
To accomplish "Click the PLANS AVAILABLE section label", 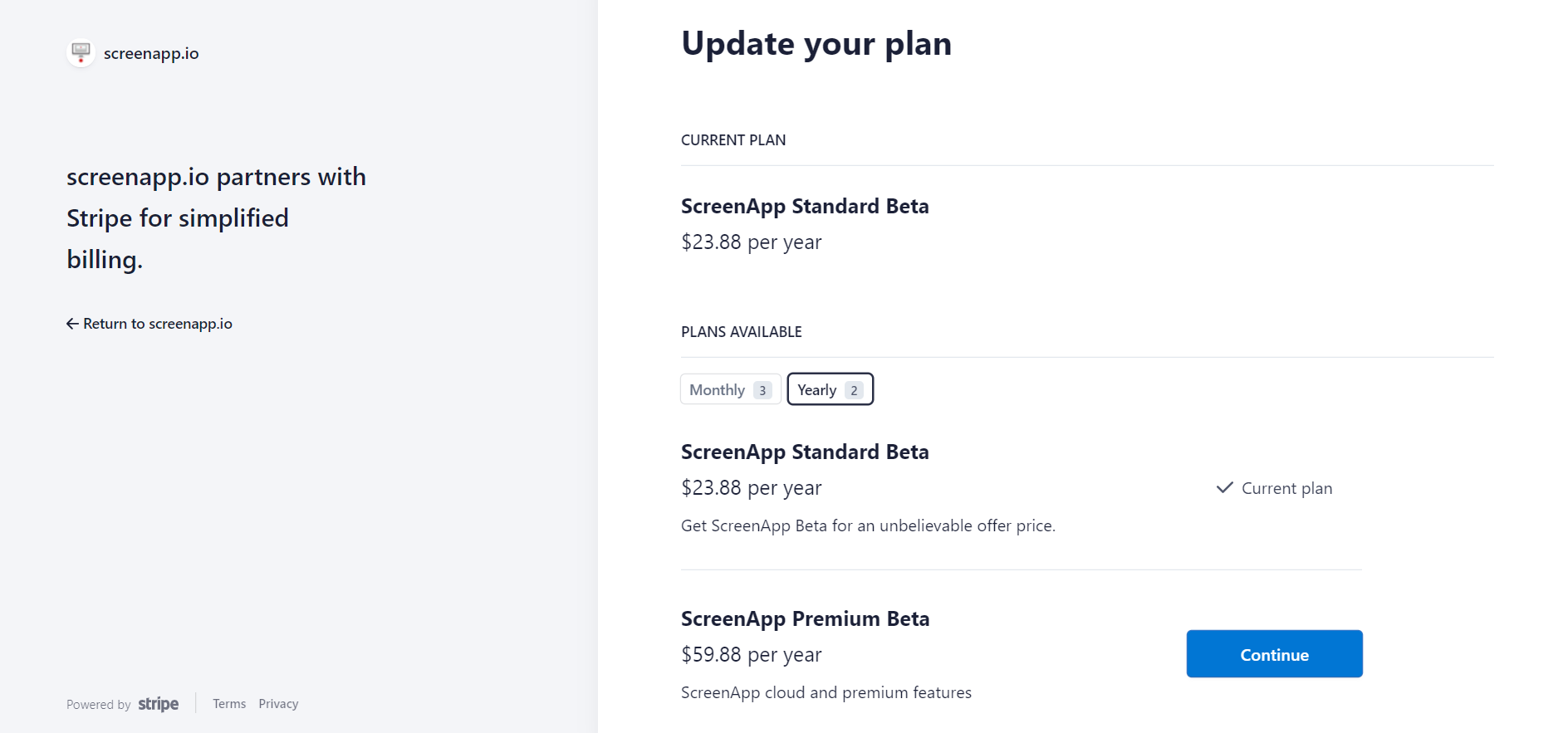I will (x=742, y=332).
